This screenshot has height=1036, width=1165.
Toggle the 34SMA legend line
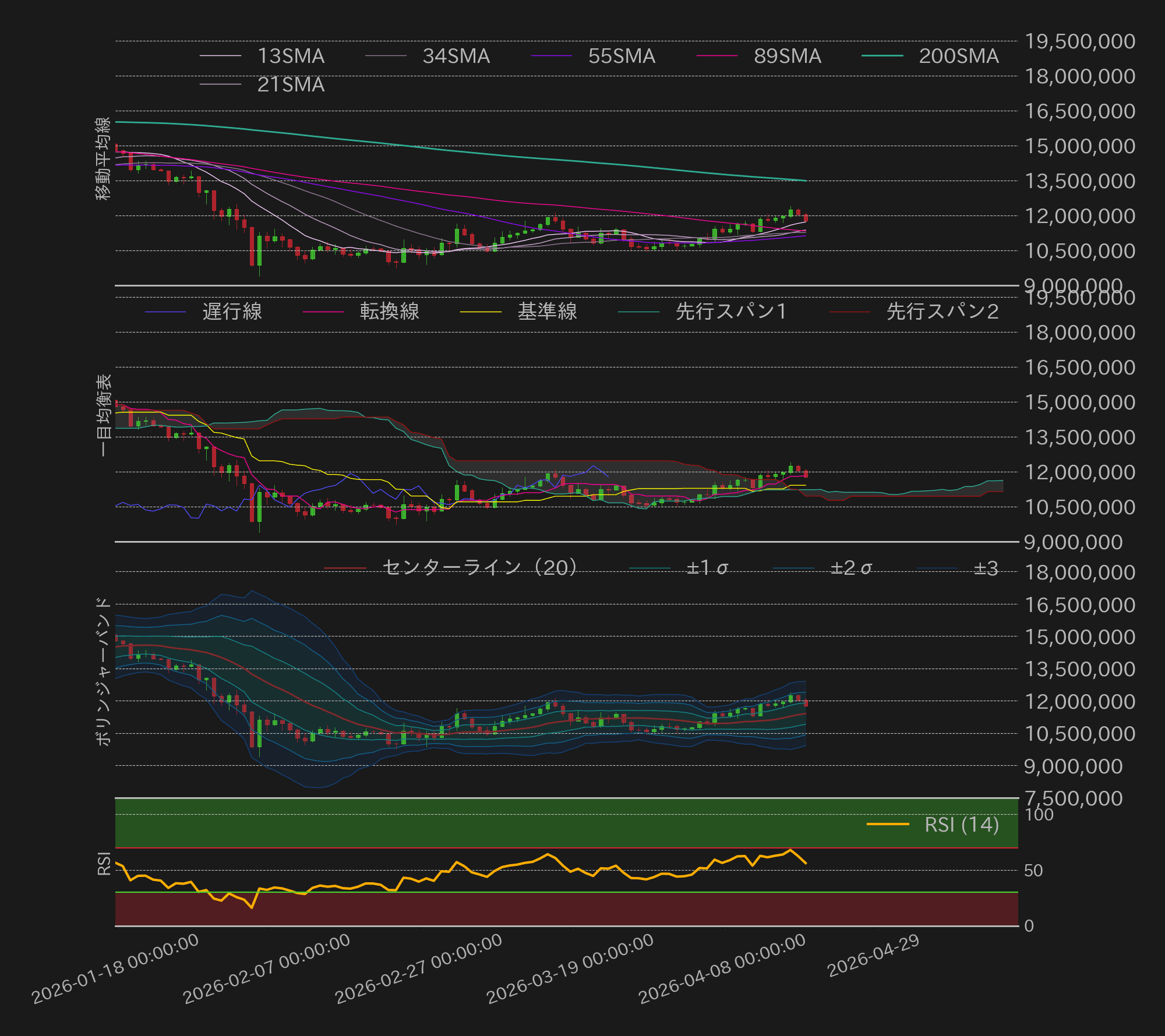(x=454, y=56)
